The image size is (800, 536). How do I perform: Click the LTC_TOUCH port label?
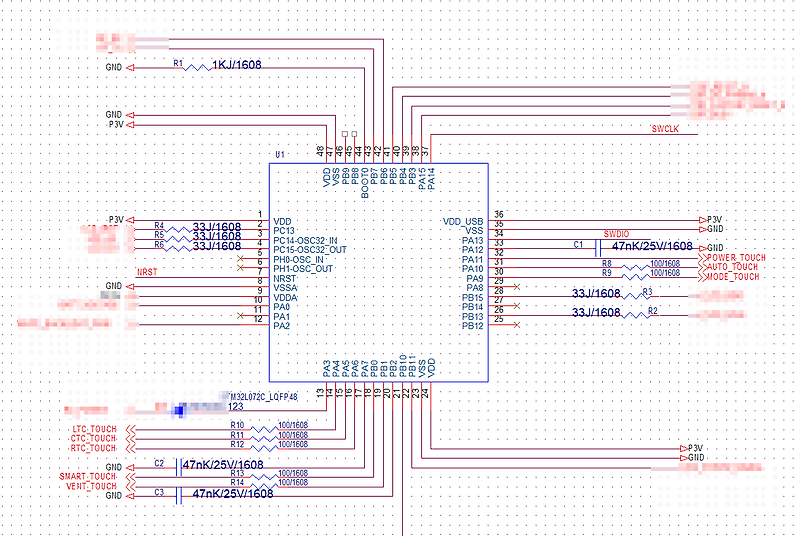(94, 429)
